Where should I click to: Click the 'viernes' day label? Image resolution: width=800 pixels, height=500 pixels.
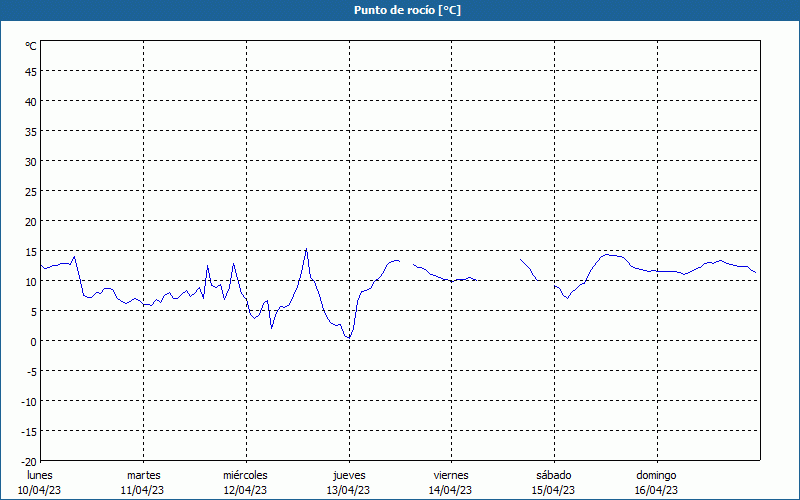click(451, 475)
